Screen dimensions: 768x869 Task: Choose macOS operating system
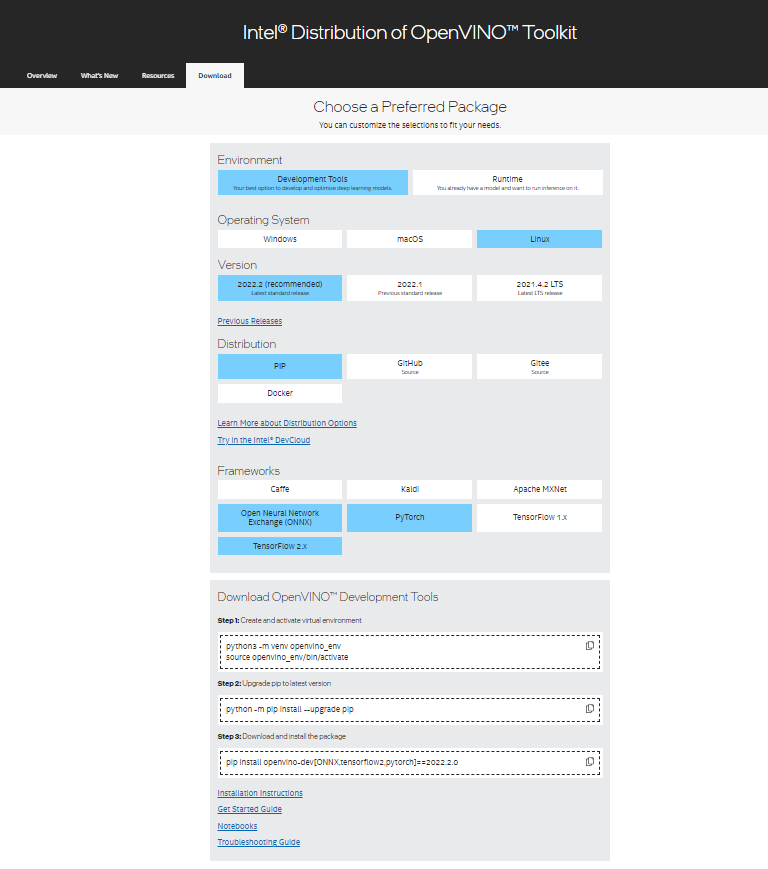(409, 239)
